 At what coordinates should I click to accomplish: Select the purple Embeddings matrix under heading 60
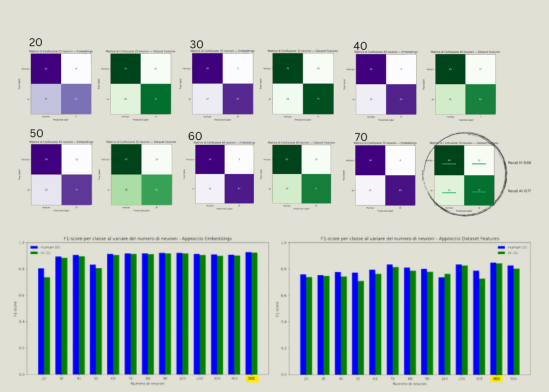click(x=224, y=174)
